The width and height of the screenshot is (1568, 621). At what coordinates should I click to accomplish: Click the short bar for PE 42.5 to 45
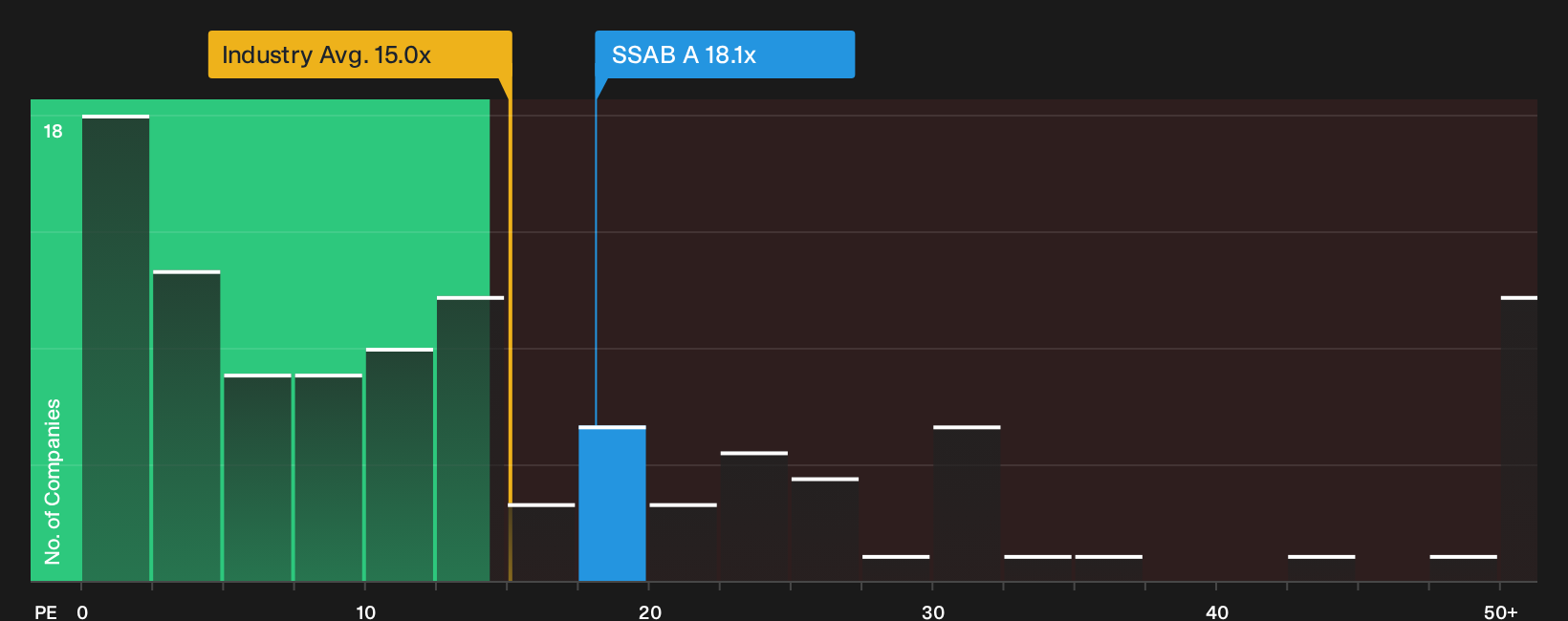click(1321, 568)
